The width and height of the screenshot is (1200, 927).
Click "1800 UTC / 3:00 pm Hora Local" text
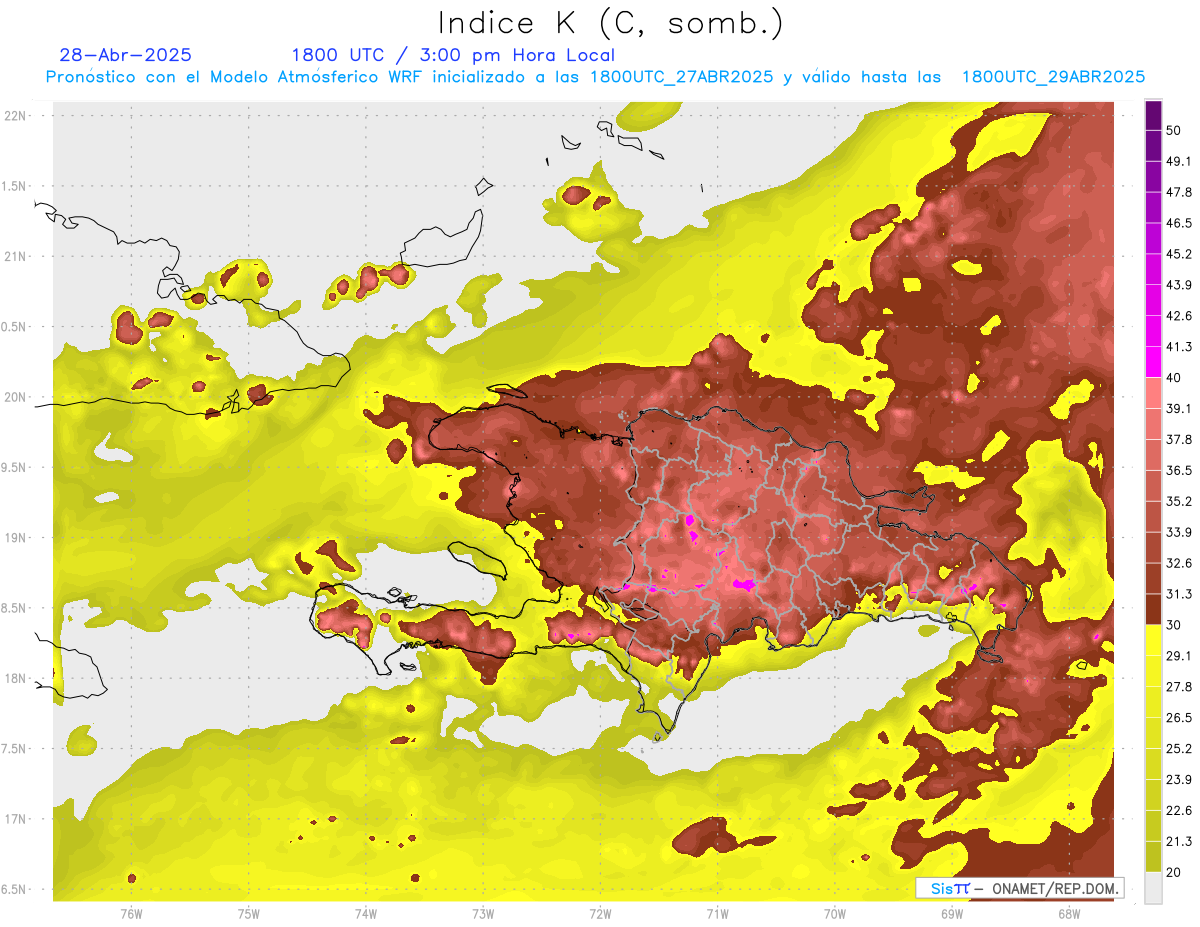(453, 55)
